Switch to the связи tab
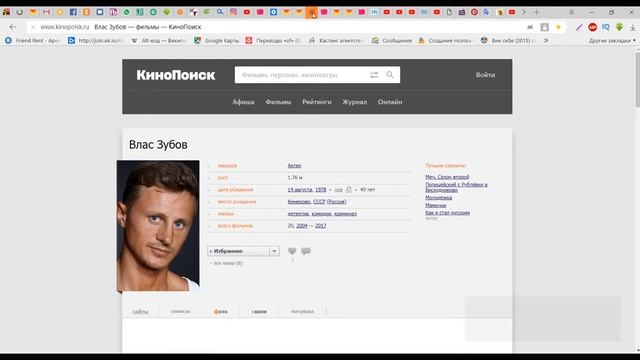Screen dimensions: 640x360 259,311
